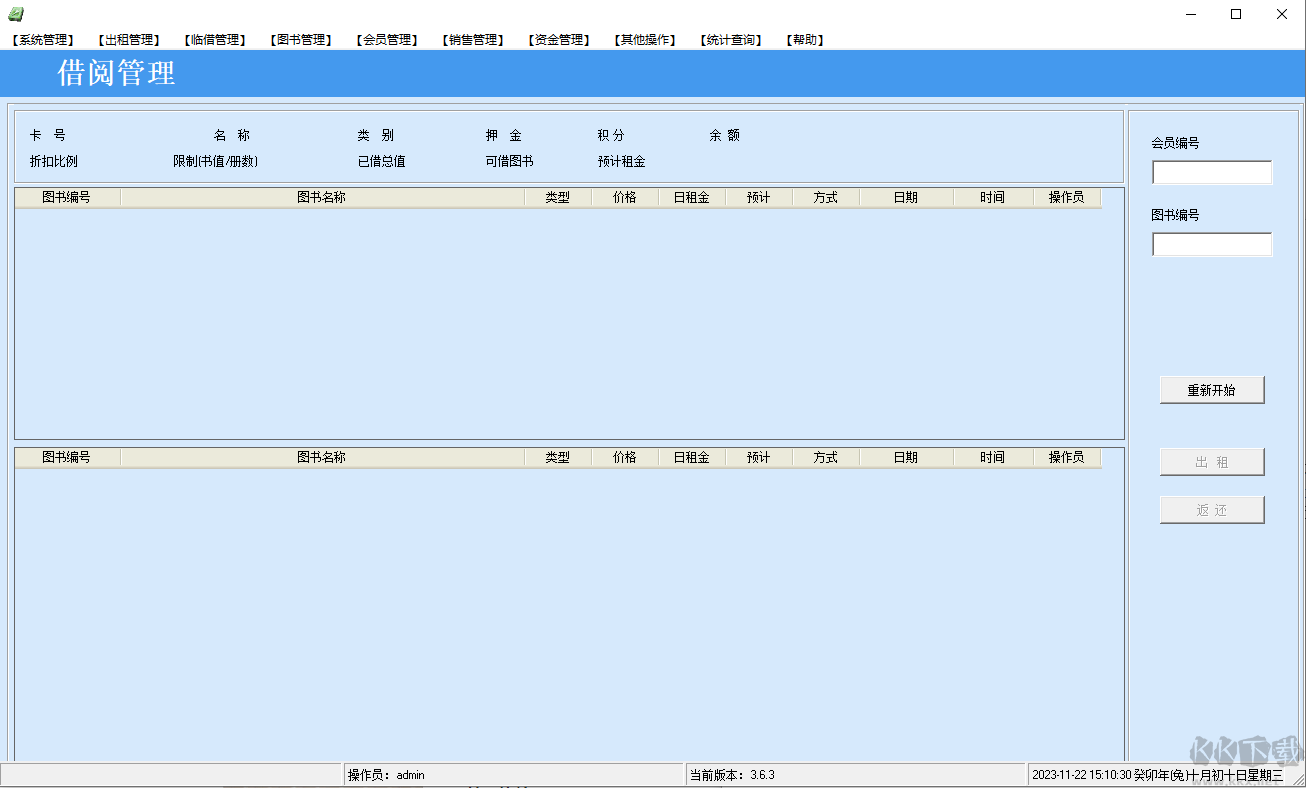Open the 【资金管理】 menu

click(557, 40)
